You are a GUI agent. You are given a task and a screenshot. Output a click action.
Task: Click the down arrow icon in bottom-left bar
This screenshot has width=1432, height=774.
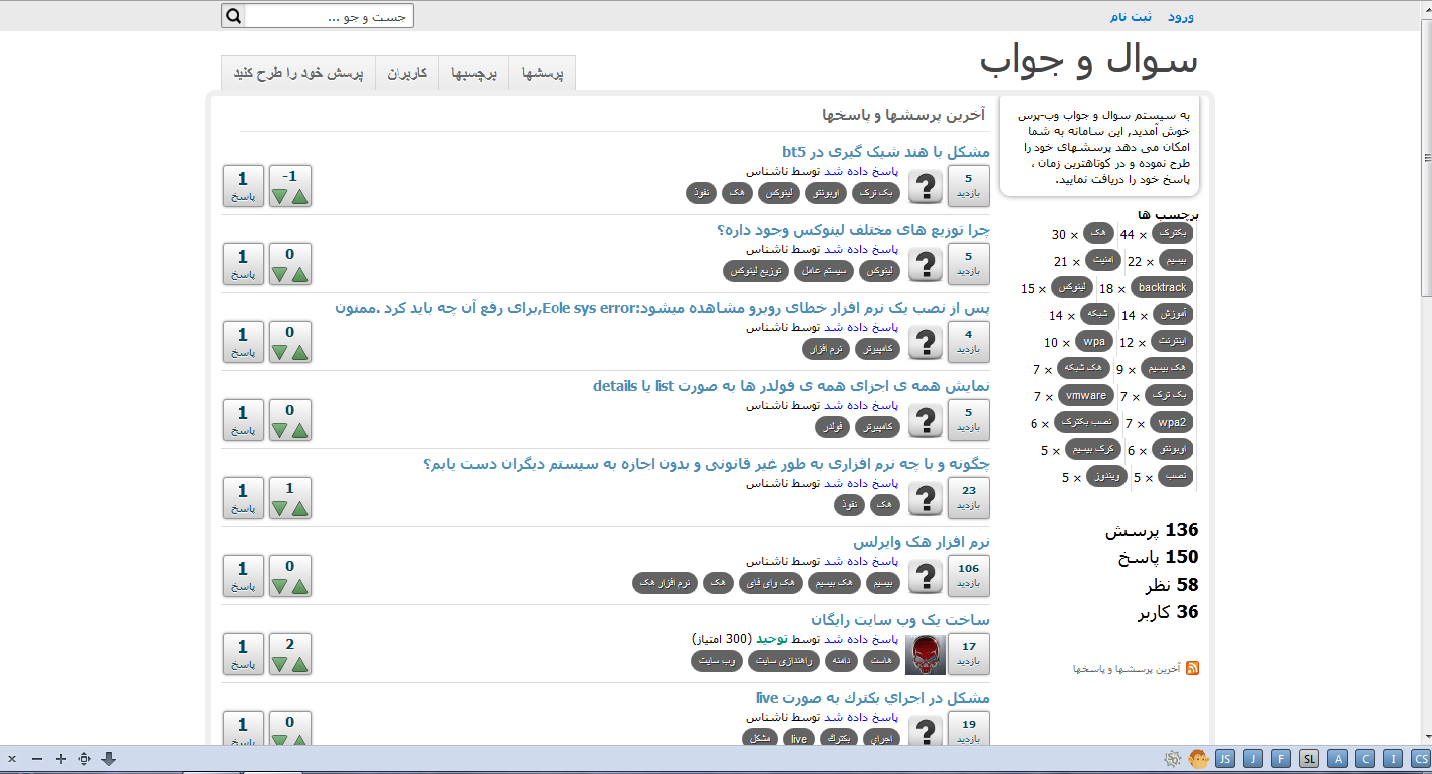109,759
